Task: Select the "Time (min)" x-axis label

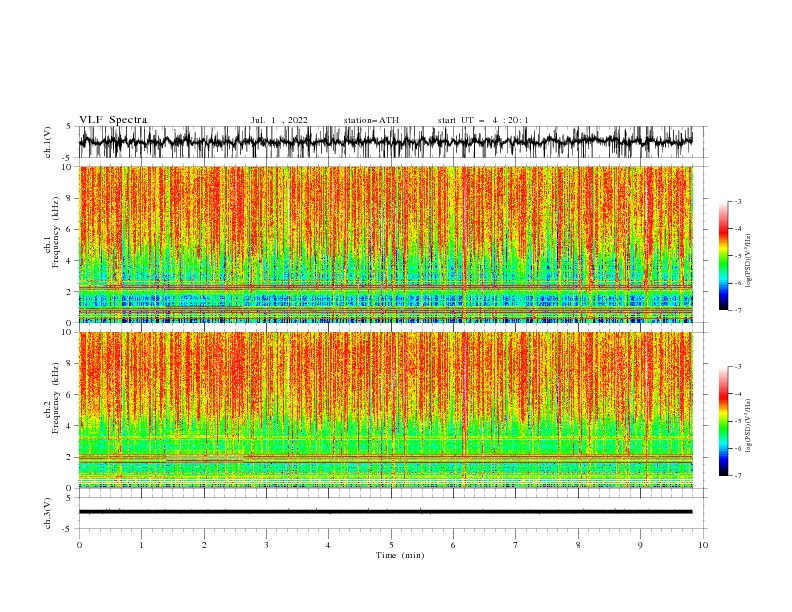Action: 400,555
